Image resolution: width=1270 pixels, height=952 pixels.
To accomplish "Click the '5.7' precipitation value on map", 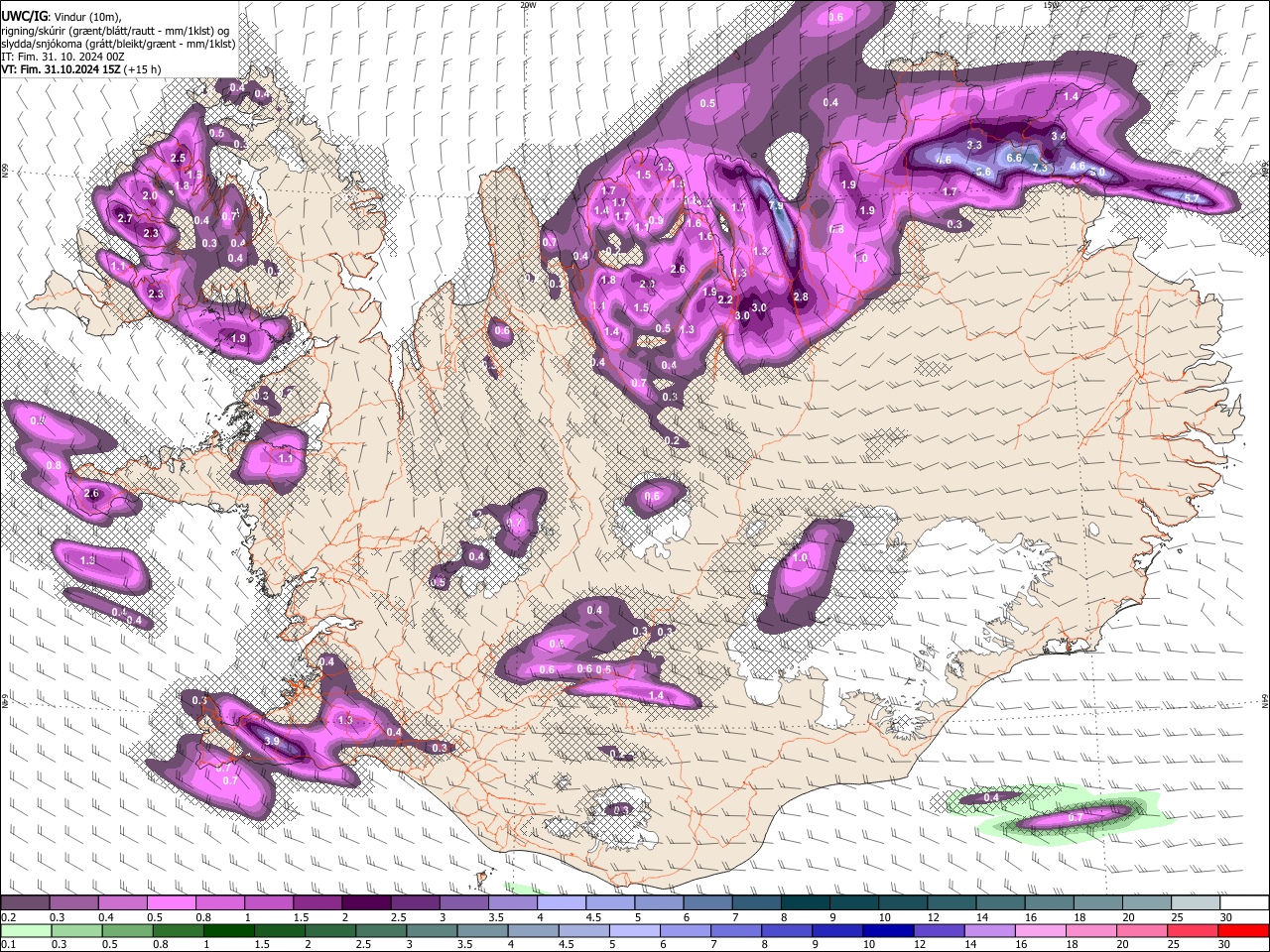I will (x=1193, y=199).
